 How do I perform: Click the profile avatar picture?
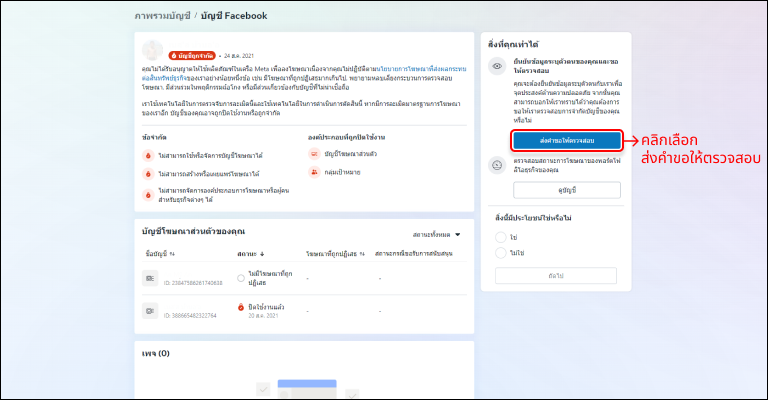pos(152,50)
